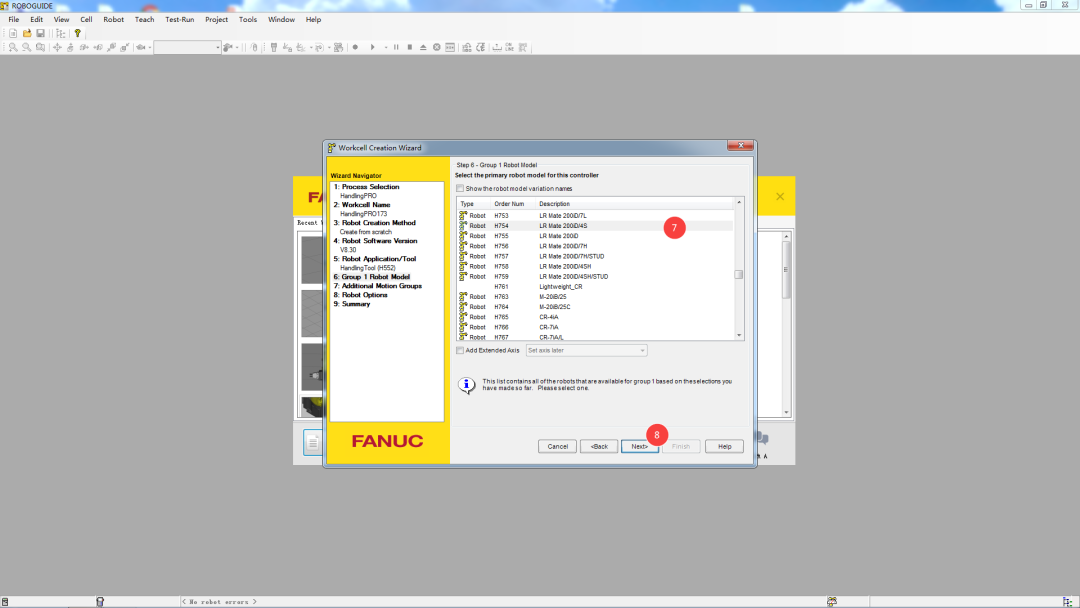
Task: Click Robot Software Version in Wizard Navigator
Action: click(x=379, y=241)
